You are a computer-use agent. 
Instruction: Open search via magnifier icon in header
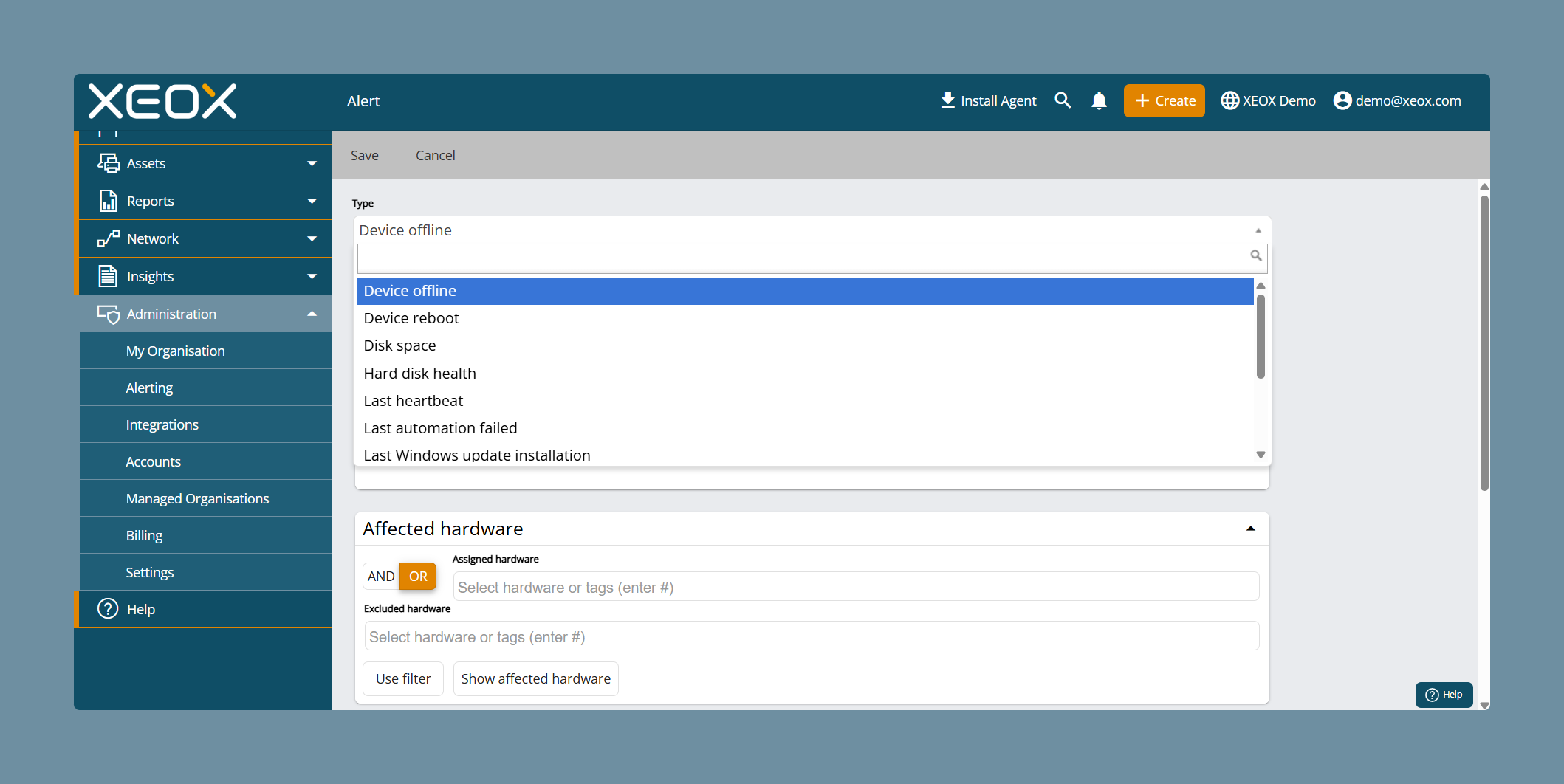point(1063,100)
